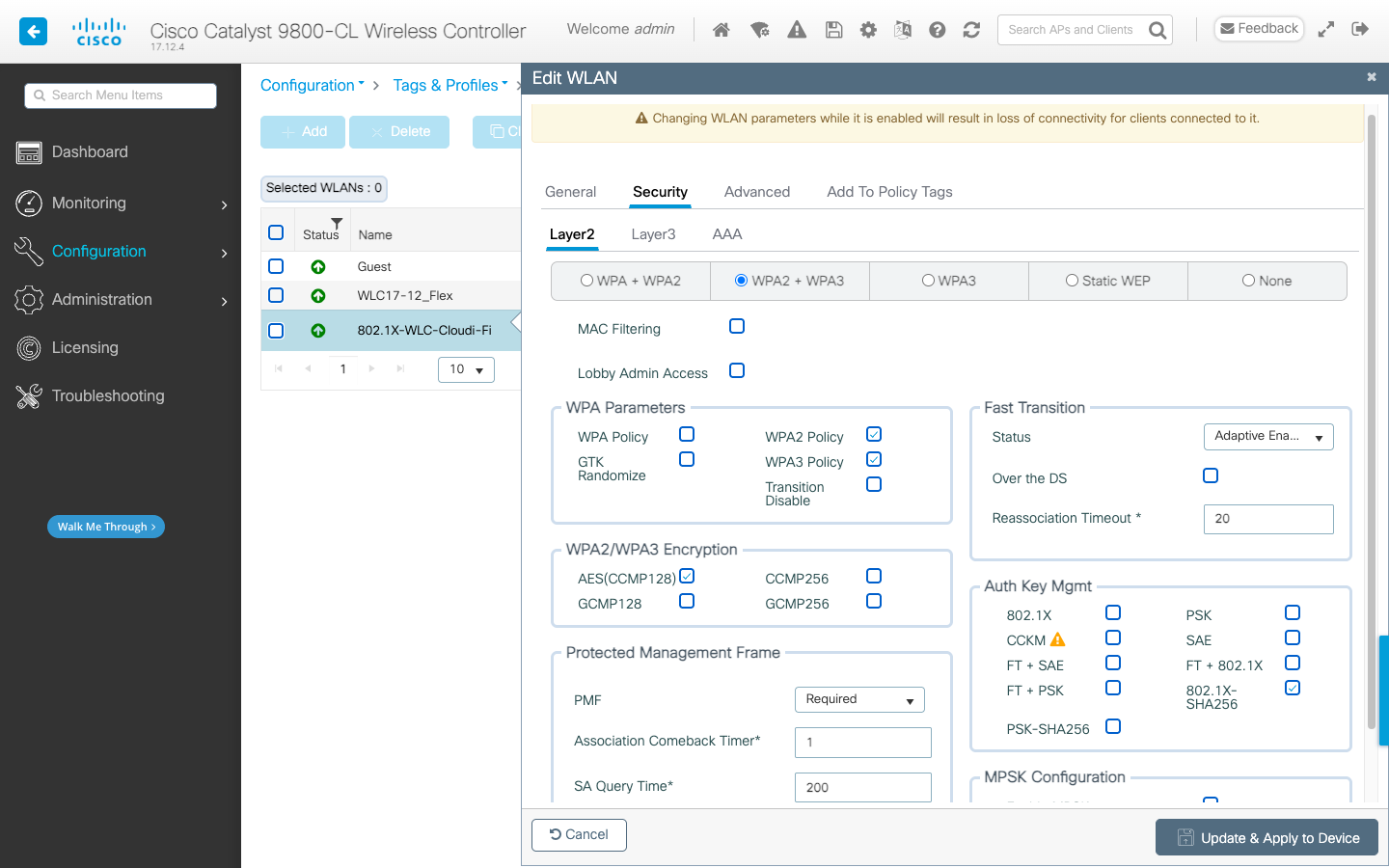
Task: Open online help with question mark icon
Action: [x=937, y=29]
